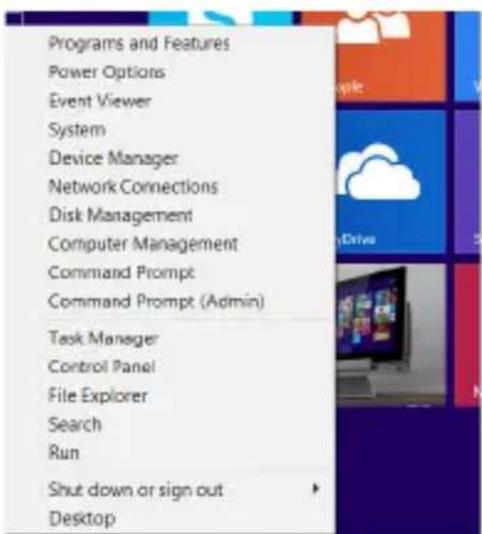Open Task Manager
This screenshot has width=482, height=534.
104,338
